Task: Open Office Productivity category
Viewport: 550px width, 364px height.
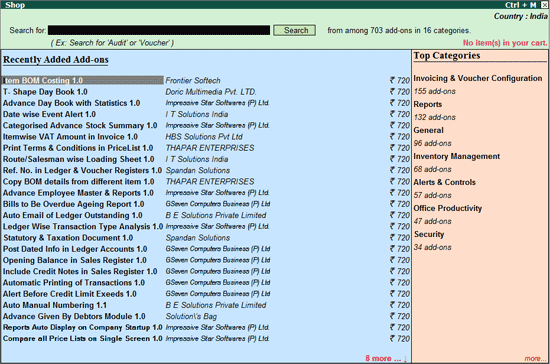Action: pos(448,208)
